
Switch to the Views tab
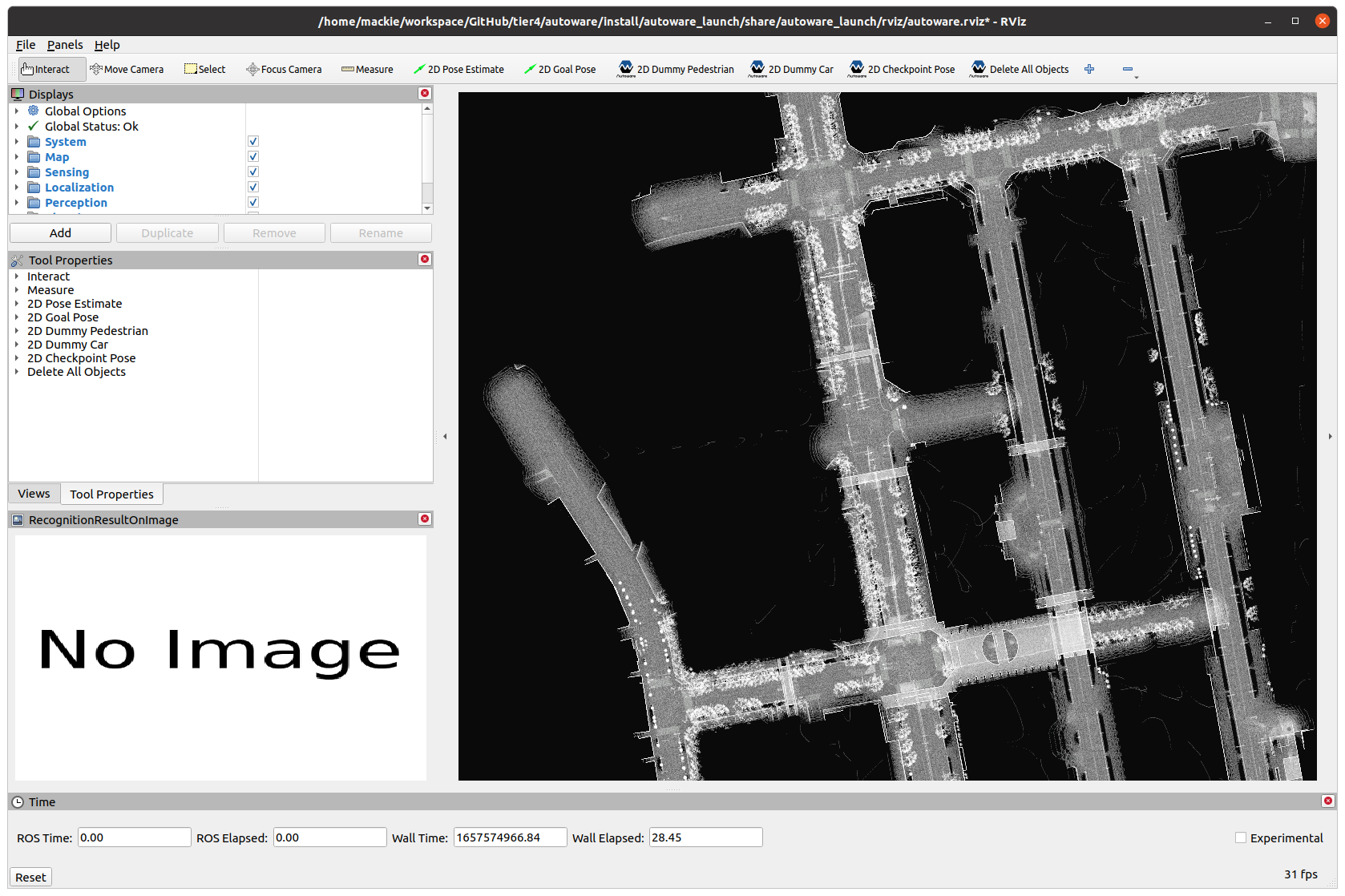[x=34, y=494]
